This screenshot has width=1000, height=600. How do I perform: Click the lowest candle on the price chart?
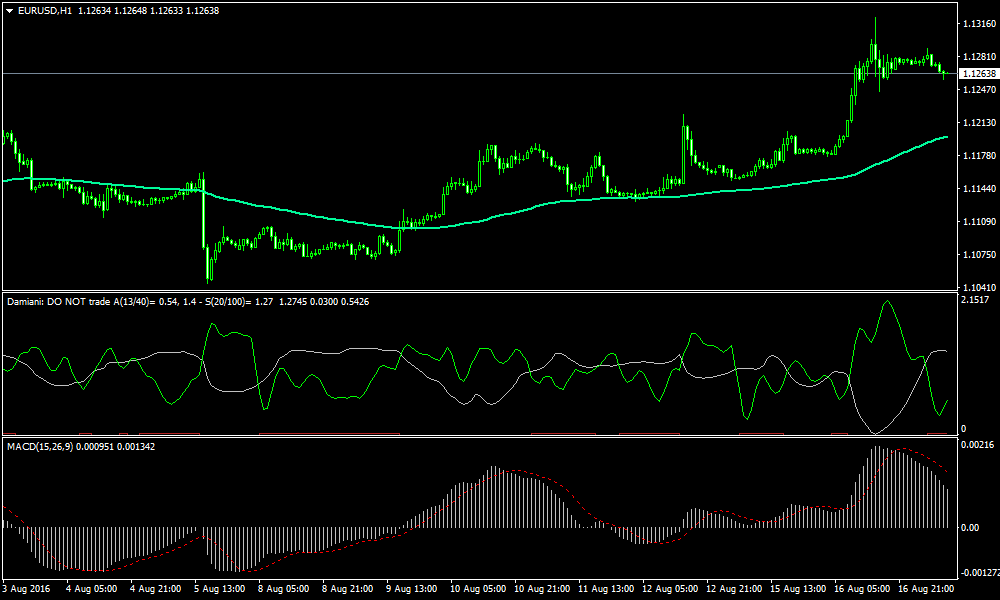click(208, 276)
